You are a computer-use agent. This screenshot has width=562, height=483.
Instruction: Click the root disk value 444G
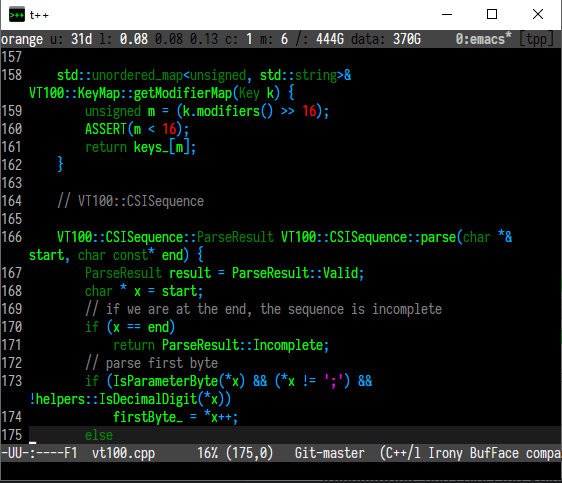point(330,39)
